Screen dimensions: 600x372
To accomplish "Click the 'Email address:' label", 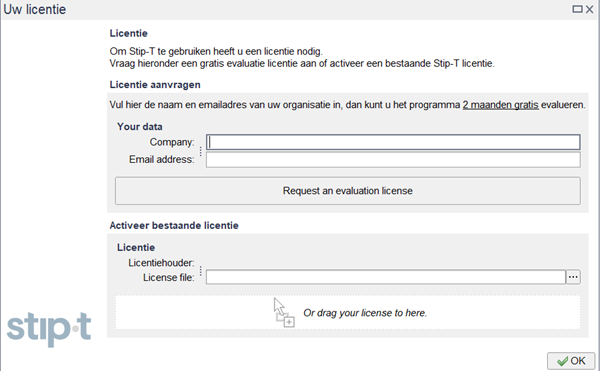I will [x=161, y=159].
